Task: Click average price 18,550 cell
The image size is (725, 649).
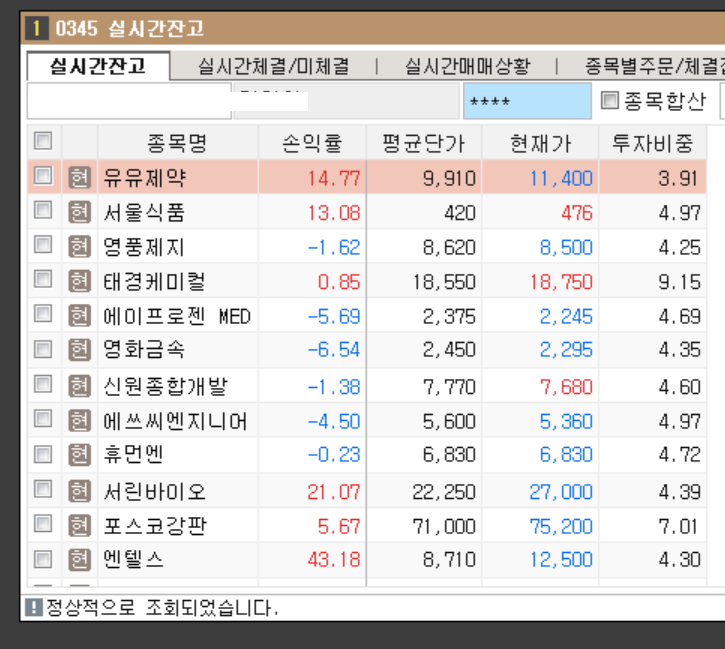Action: coord(424,282)
